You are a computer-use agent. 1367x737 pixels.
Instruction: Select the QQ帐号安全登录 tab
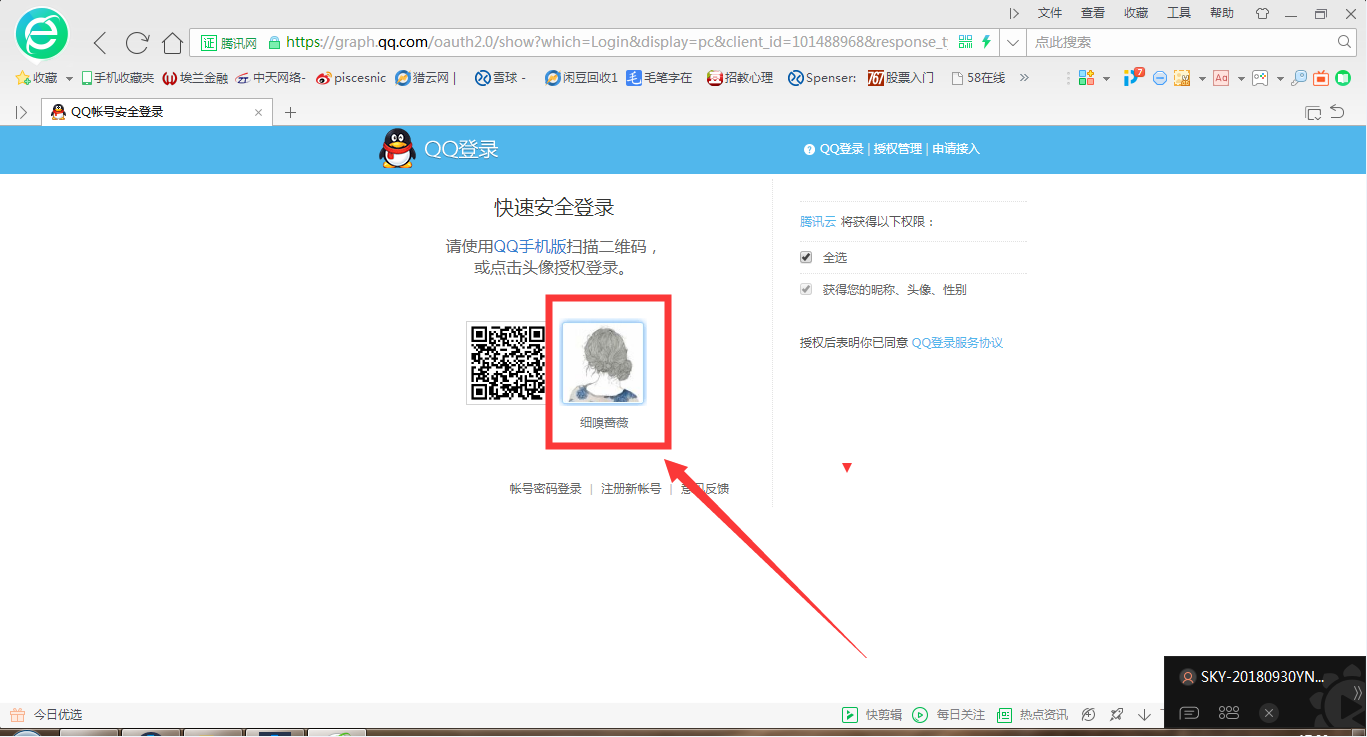click(156, 112)
